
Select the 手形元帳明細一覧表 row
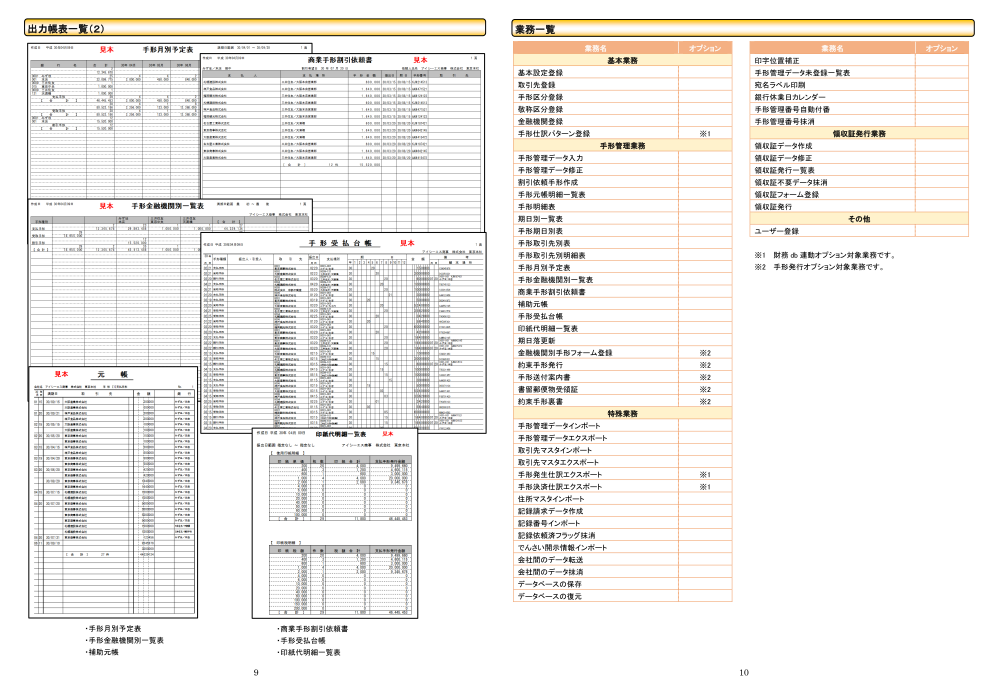pos(622,194)
